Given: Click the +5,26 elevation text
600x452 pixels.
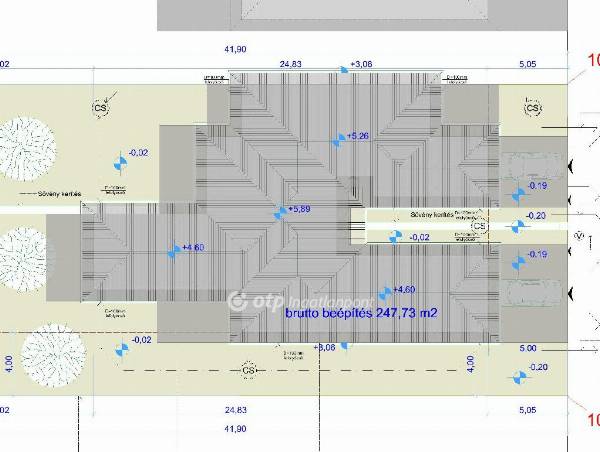Looking at the screenshot, I should coord(358,136).
